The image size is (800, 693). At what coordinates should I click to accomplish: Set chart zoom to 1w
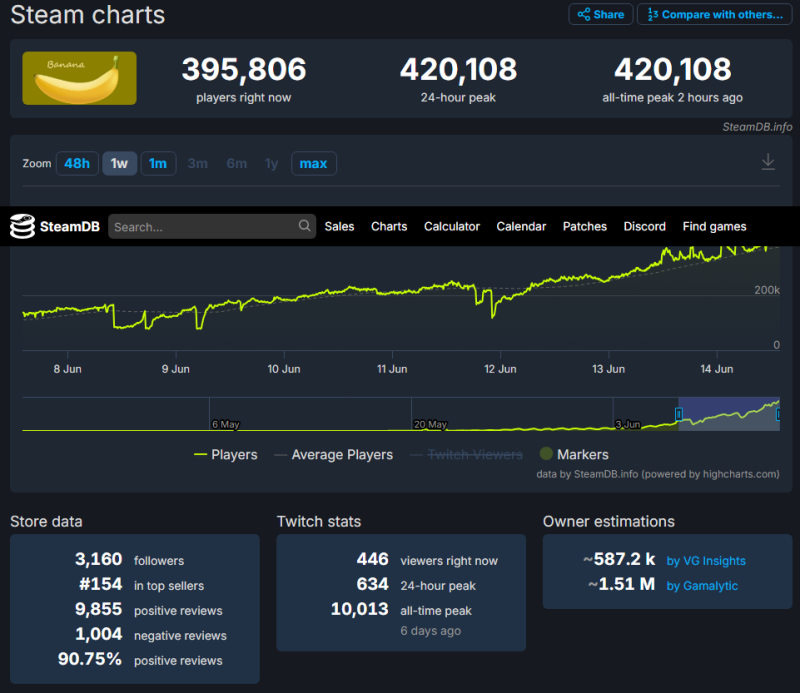tap(119, 163)
